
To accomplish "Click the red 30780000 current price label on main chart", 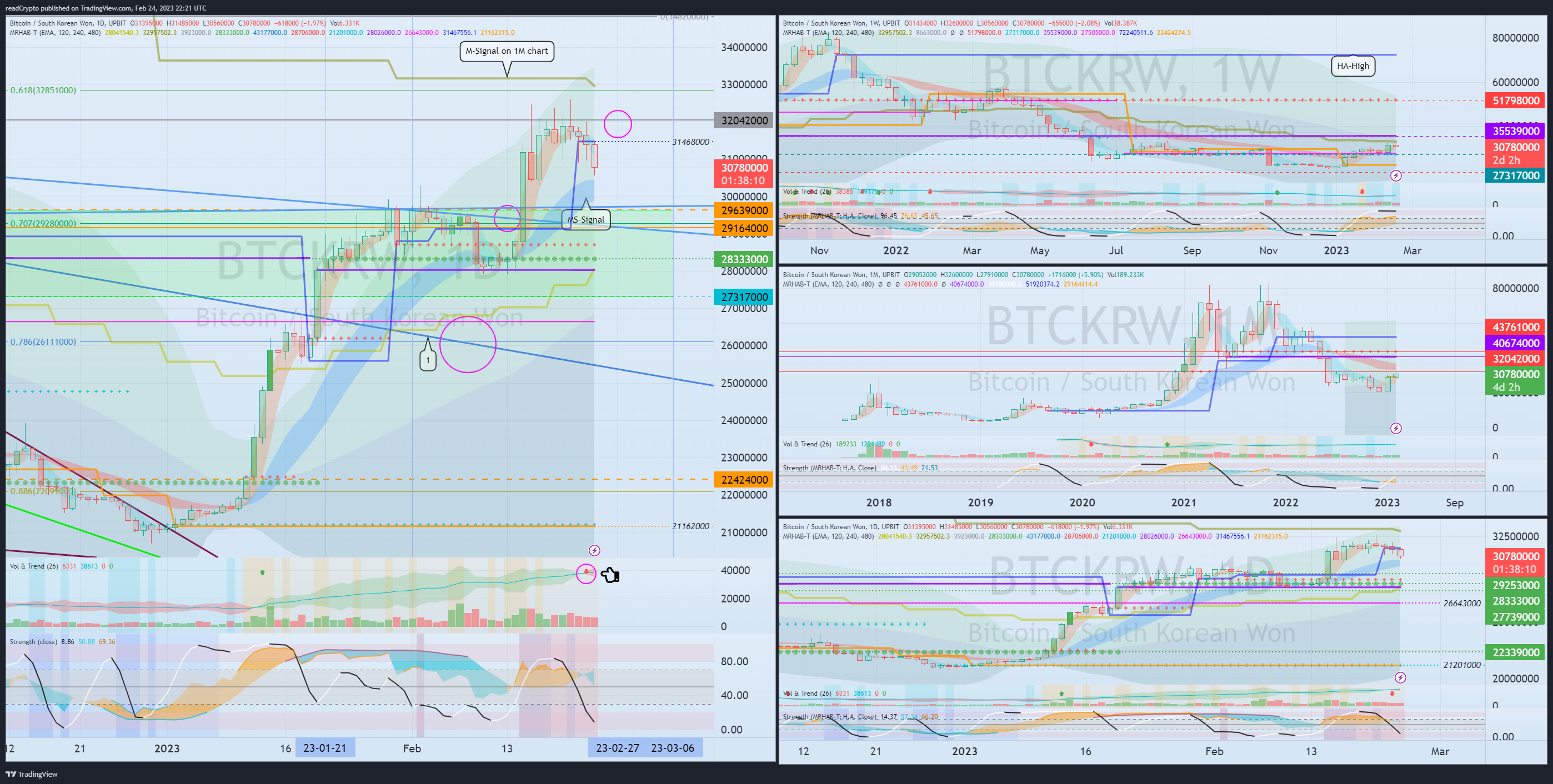I will pyautogui.click(x=744, y=174).
